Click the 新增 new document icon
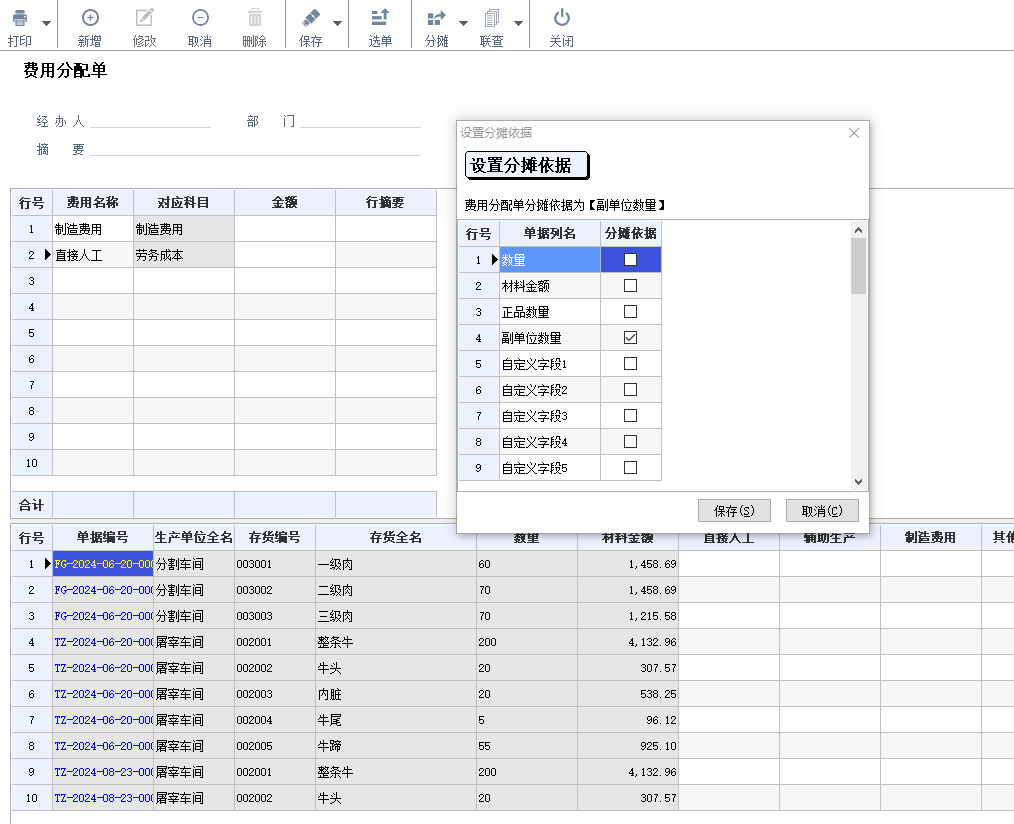Image resolution: width=1014 pixels, height=824 pixels. (90, 17)
